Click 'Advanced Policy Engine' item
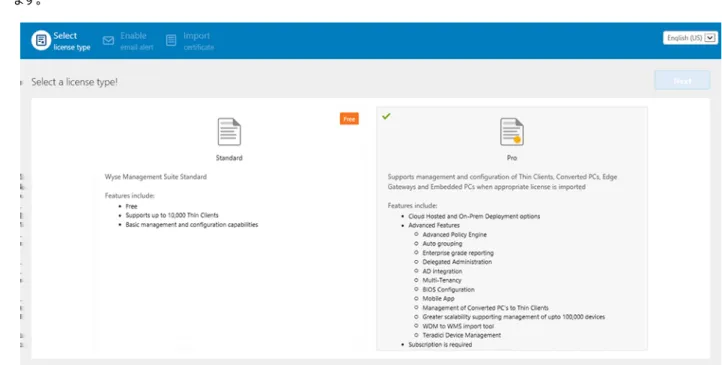The height and width of the screenshot is (365, 722). click(x=454, y=235)
